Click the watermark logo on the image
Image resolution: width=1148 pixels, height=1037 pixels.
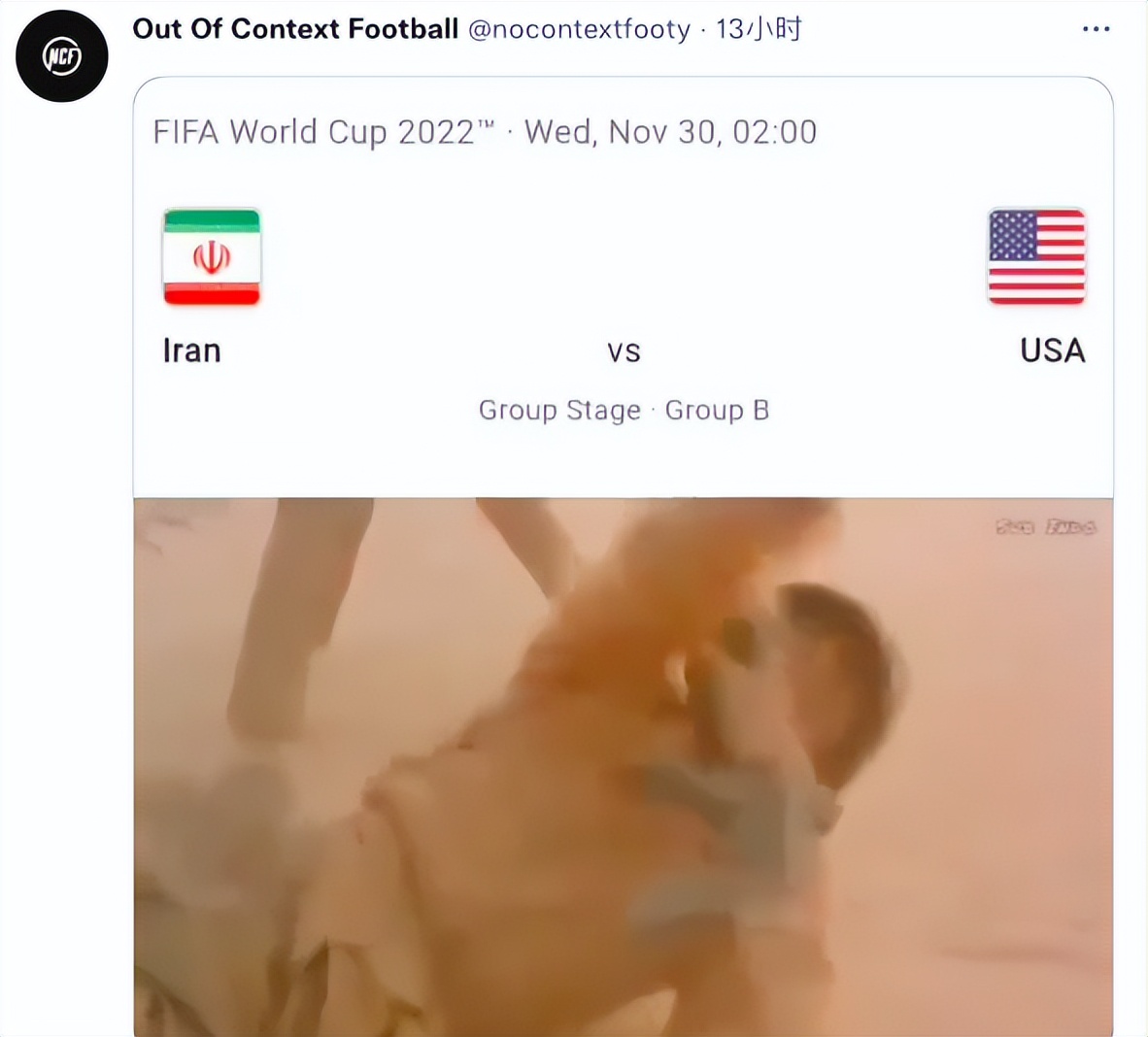tap(1046, 527)
